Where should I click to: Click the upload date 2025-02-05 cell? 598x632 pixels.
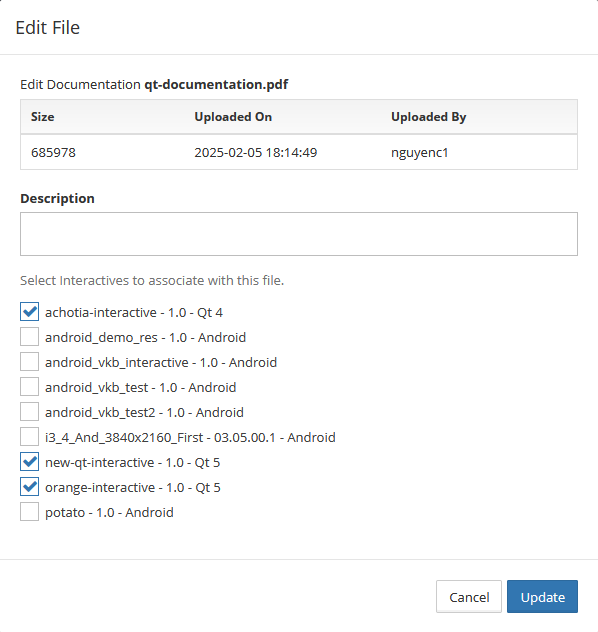click(x=256, y=152)
